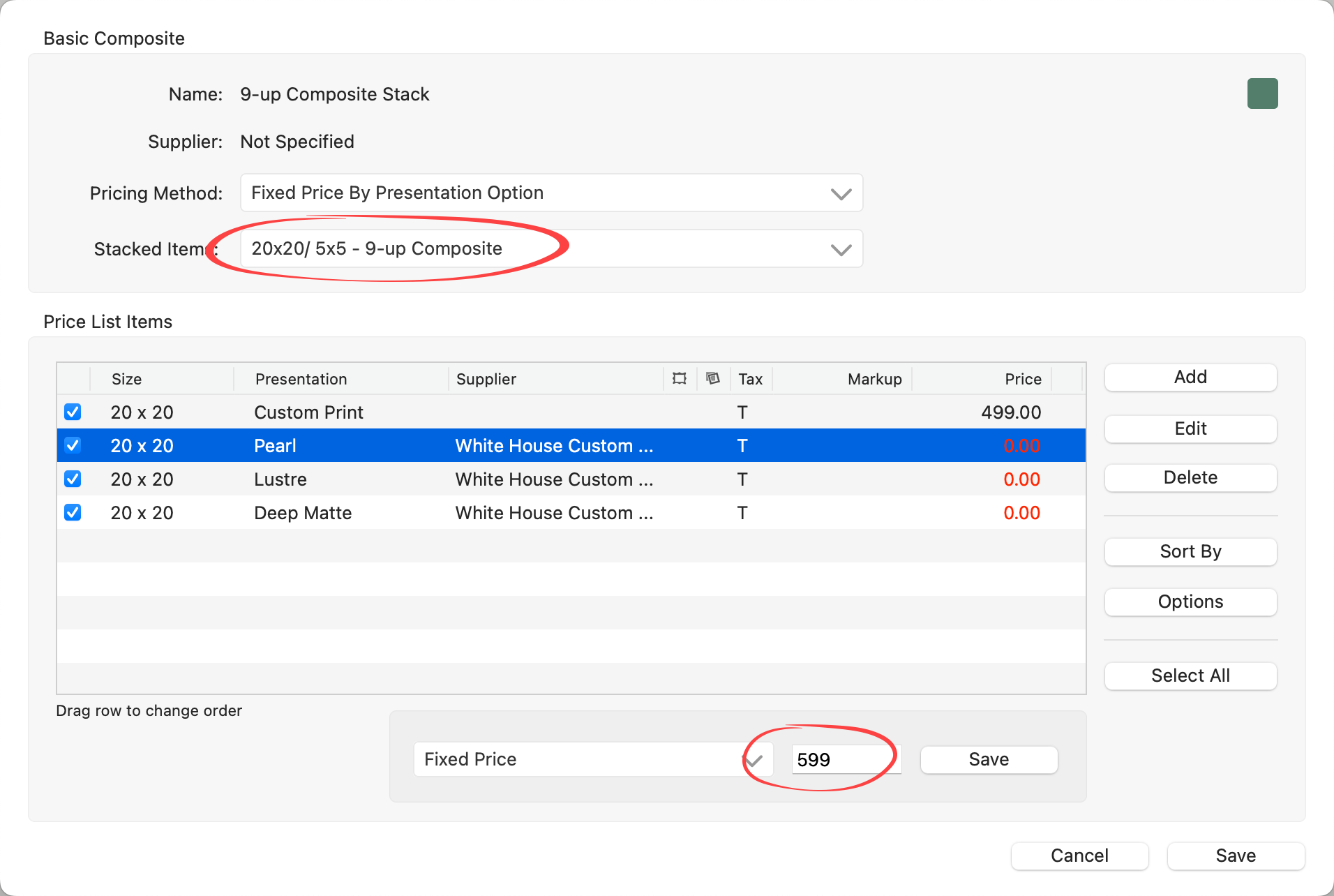Choose Select All price list items
This screenshot has height=896, width=1334.
coord(1190,676)
